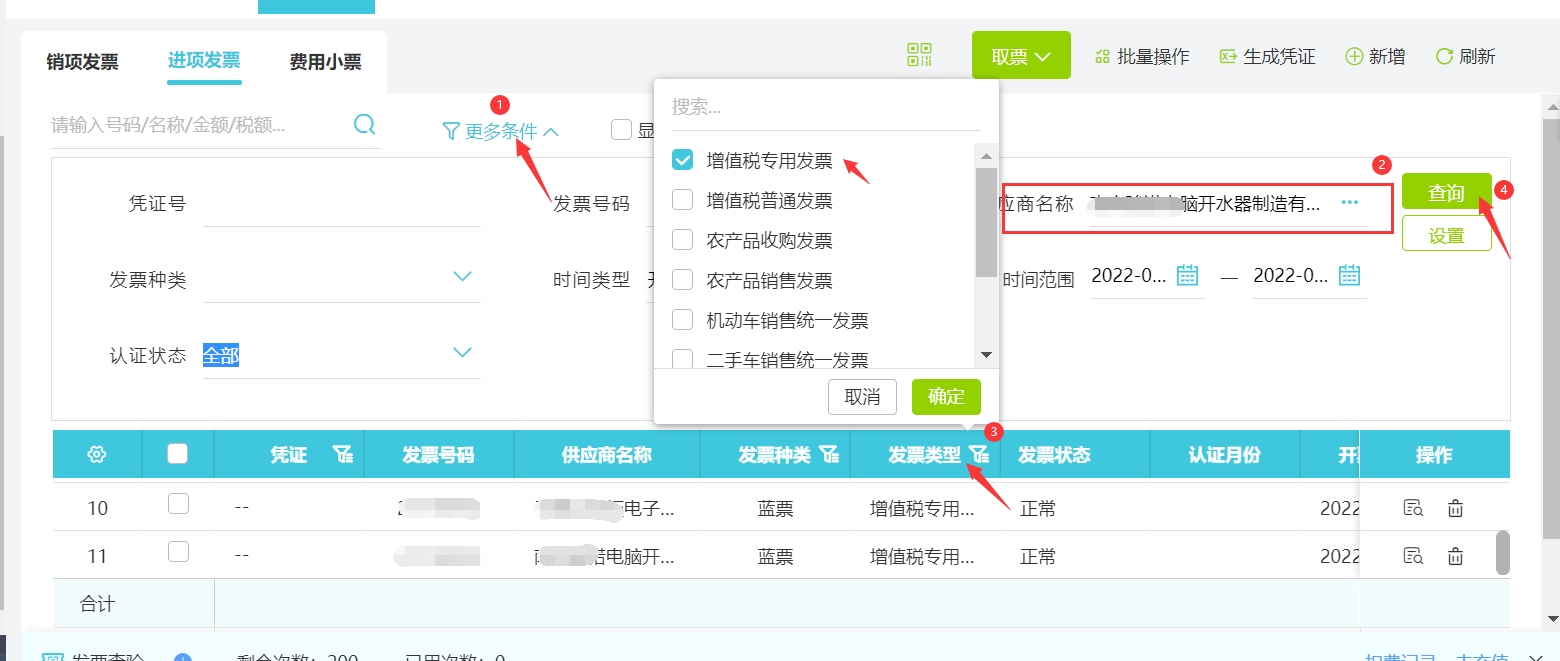
Task: Click the 批量操作 batch icon
Action: point(1103,56)
